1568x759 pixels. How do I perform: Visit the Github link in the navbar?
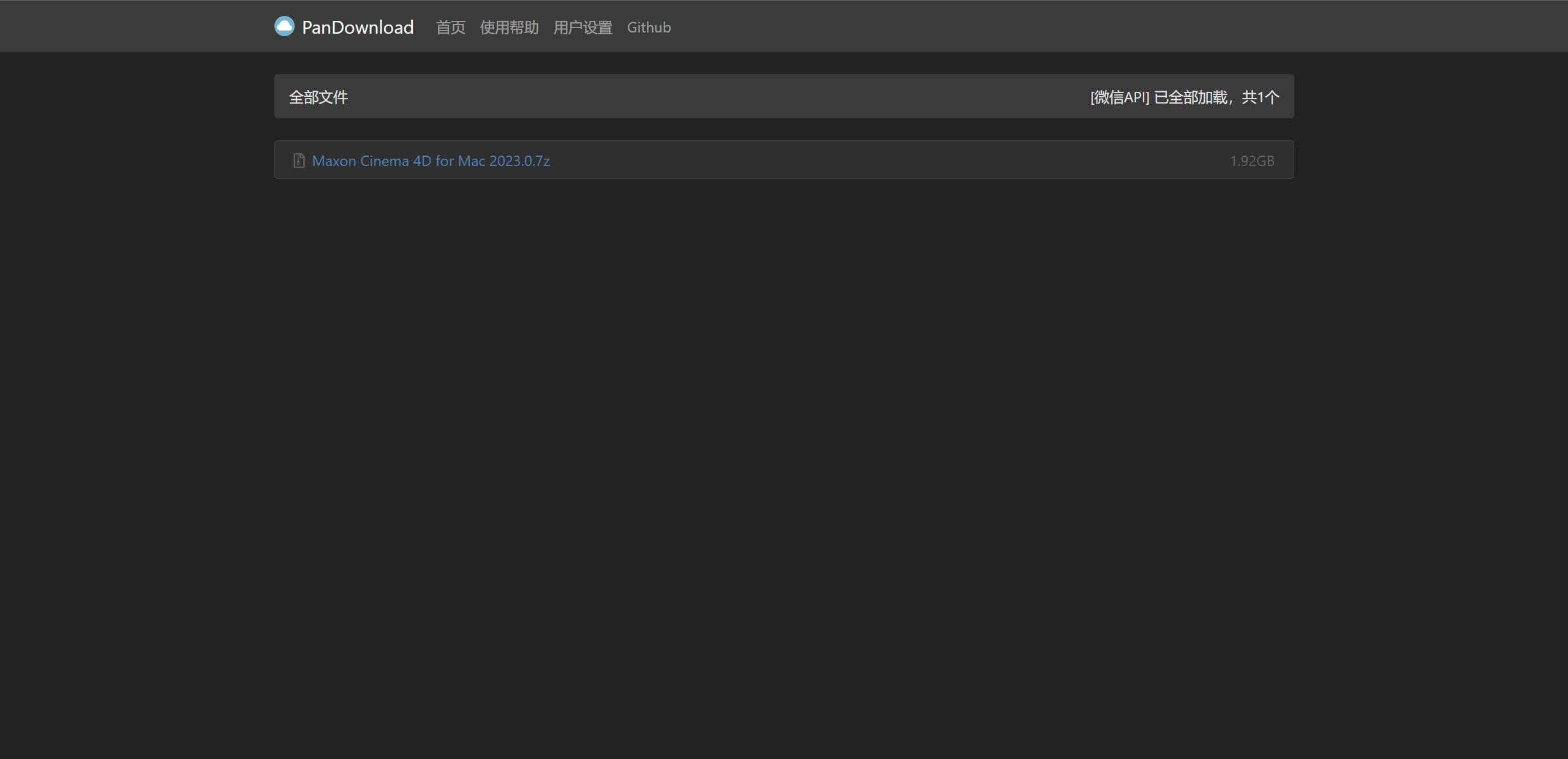(649, 28)
